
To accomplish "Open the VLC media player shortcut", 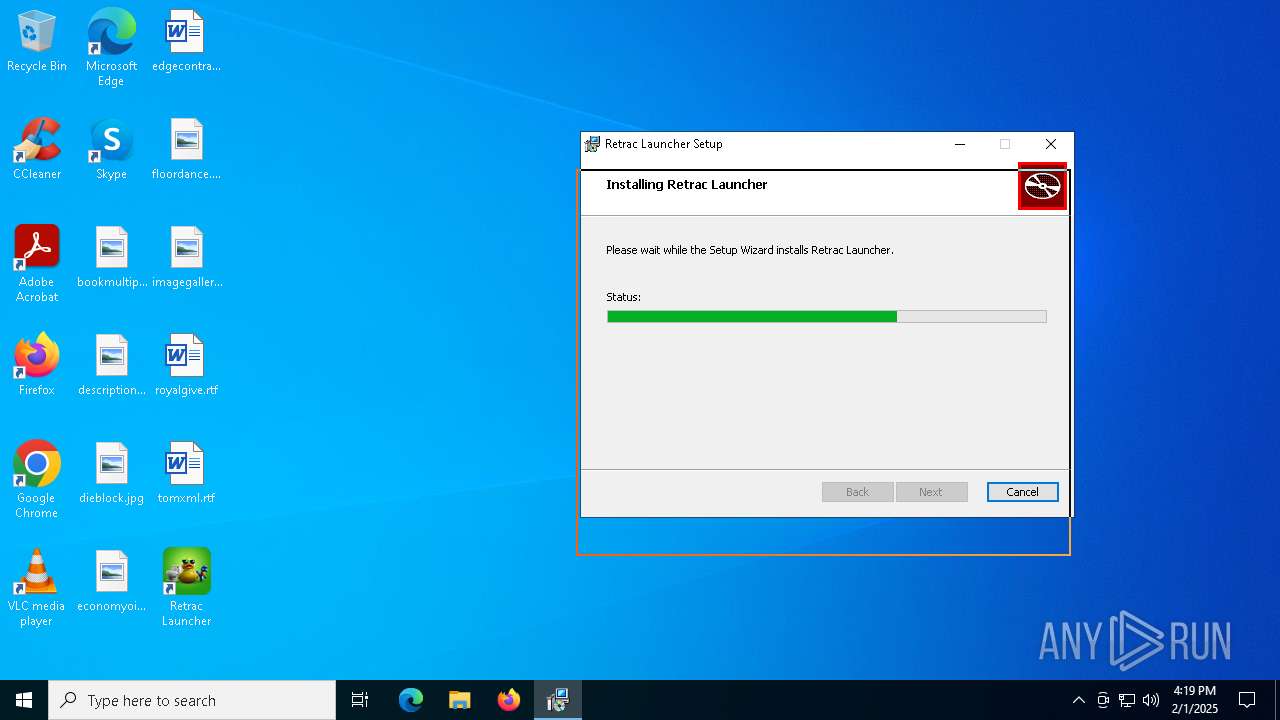I will coord(37,587).
